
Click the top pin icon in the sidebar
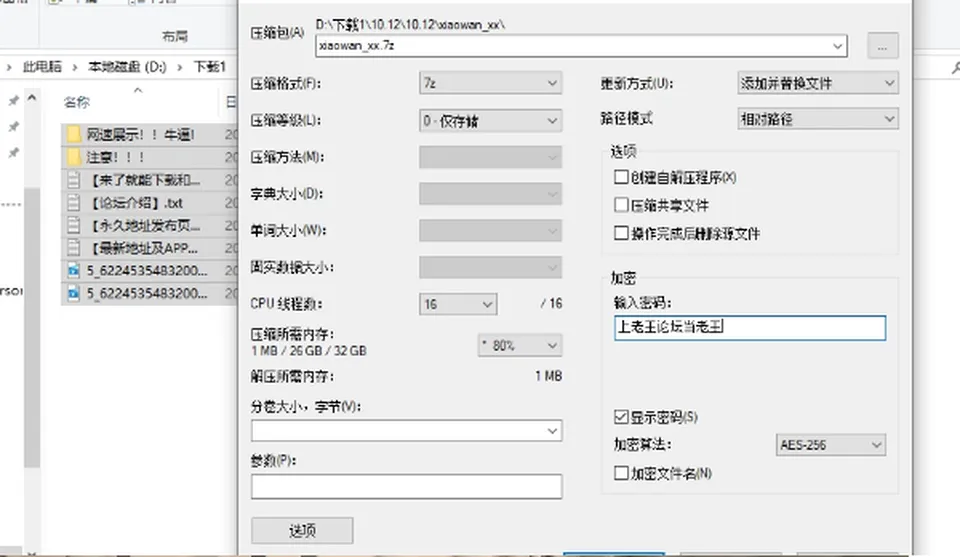pos(13,100)
